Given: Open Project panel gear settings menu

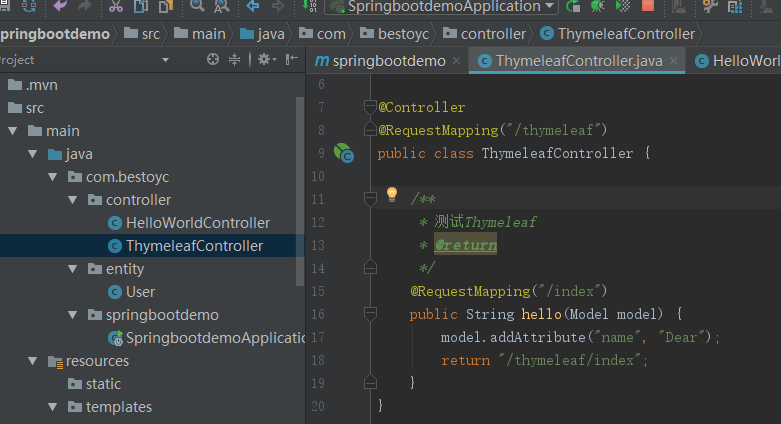Looking at the screenshot, I should [266, 60].
